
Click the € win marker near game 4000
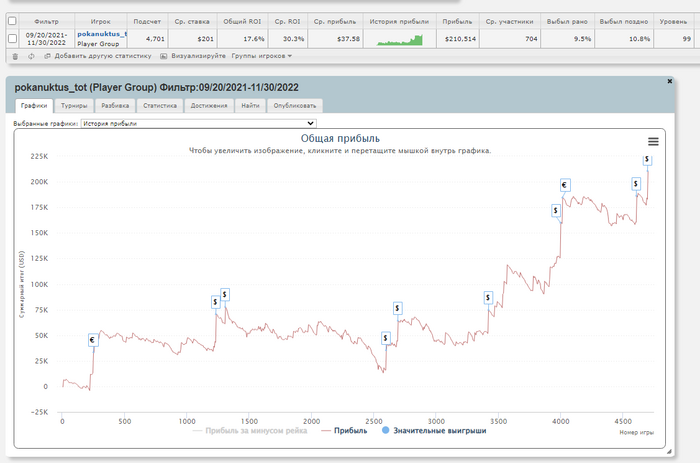pos(565,185)
